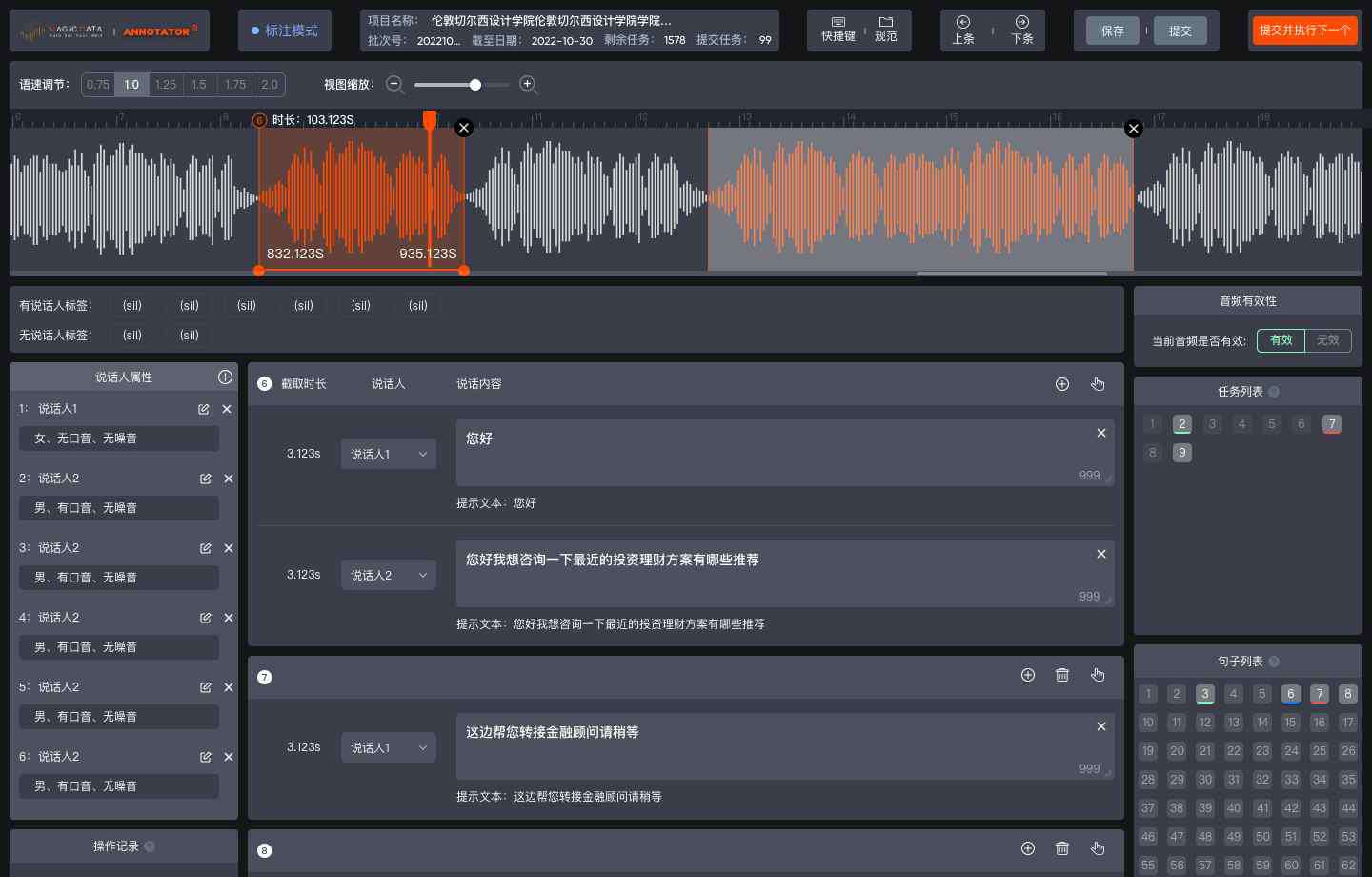Add a row in segment 6

1062,384
